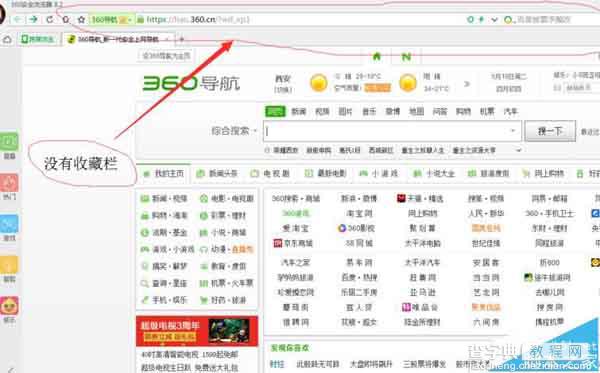This screenshot has width=600, height=373.
Task: Open the 网上购物 navigation tab
Action: (543, 174)
